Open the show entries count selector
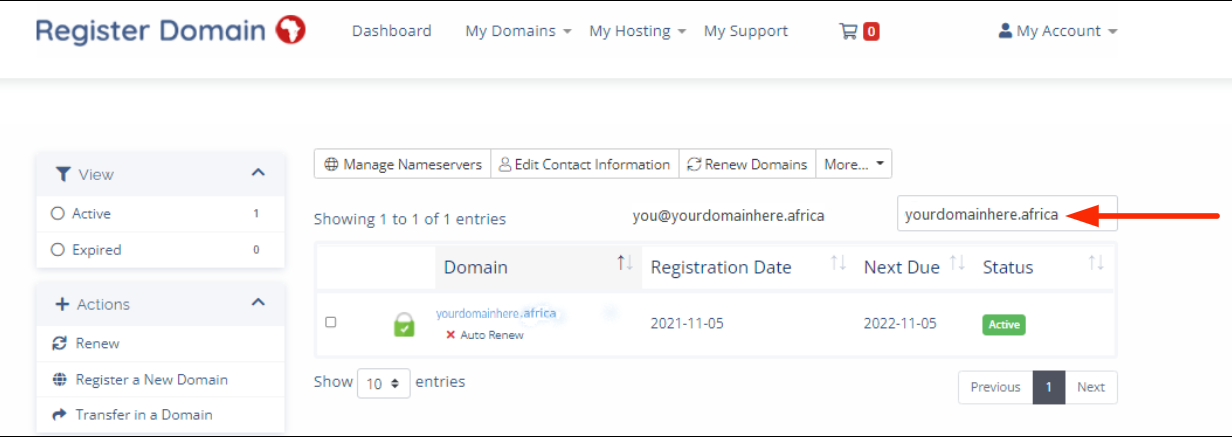Image resolution: width=1232 pixels, height=437 pixels. click(x=383, y=383)
